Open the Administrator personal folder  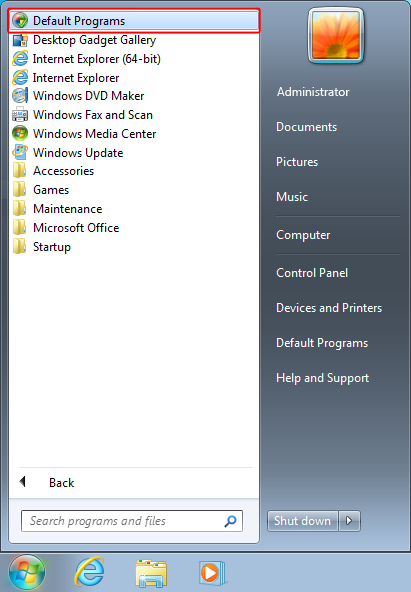pyautogui.click(x=313, y=92)
